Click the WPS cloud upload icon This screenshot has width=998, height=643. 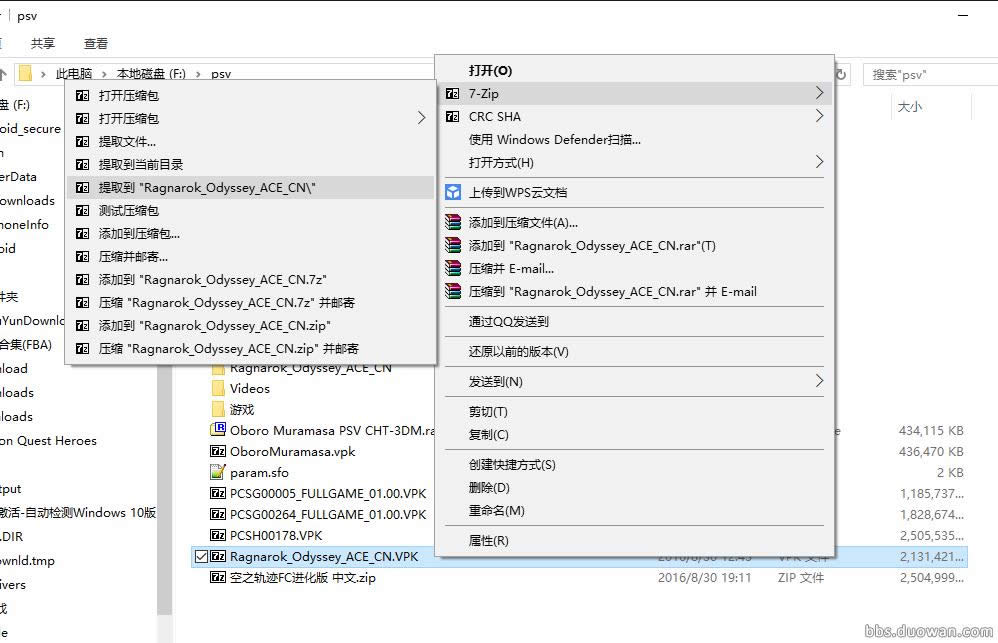453,192
